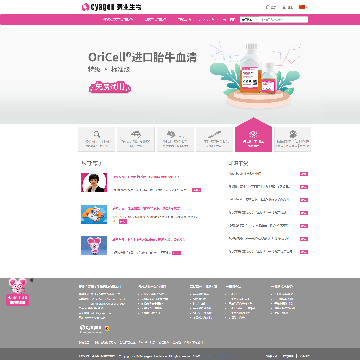Select the highlighted pink tile with the cell icon
This screenshot has width=360, height=360.
click(253, 136)
